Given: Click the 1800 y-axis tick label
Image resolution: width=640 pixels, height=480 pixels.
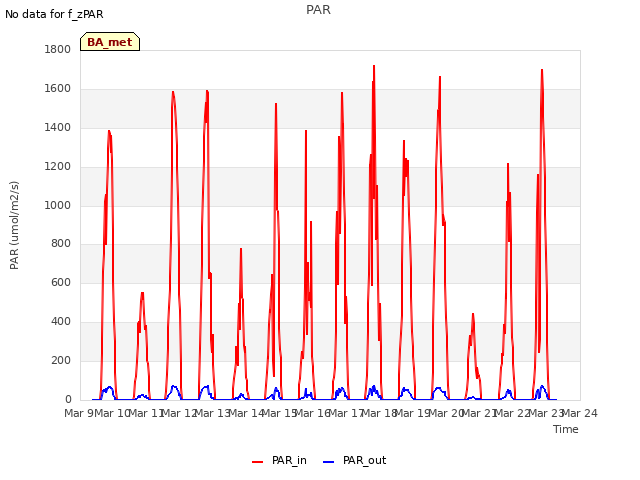Looking at the screenshot, I should [x=58, y=50].
